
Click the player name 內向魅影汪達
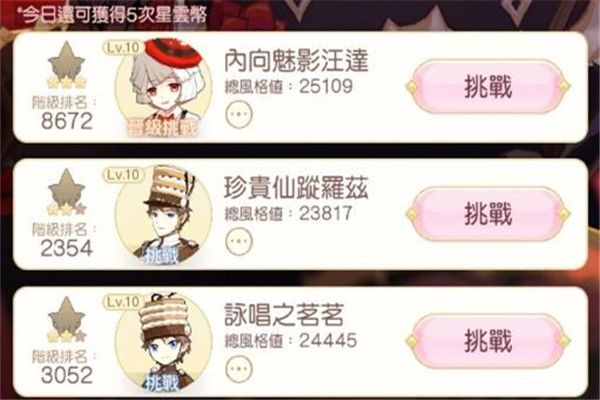click(296, 61)
